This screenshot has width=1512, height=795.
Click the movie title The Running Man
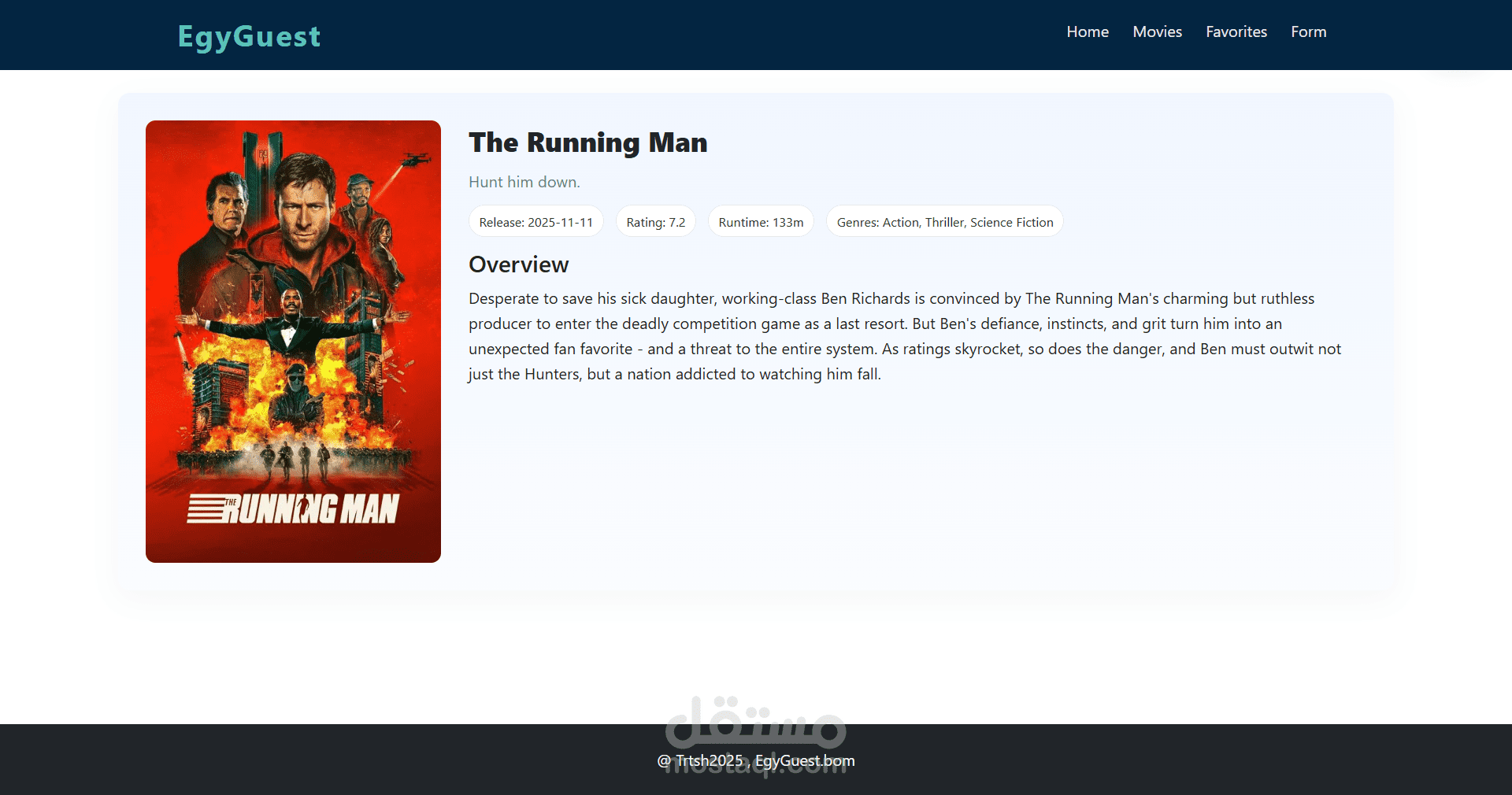[588, 142]
